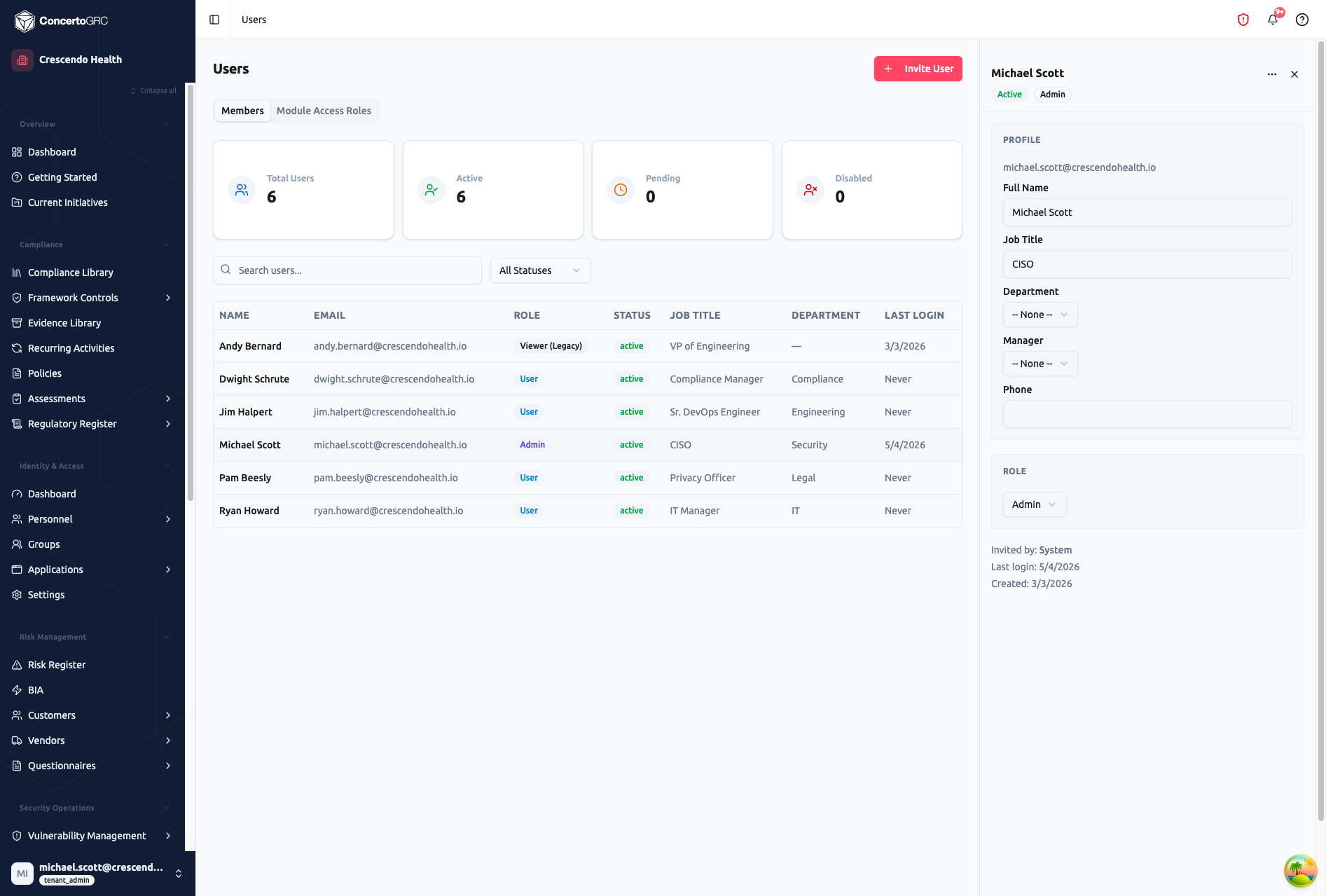Open the Evidence Library sidebar item

(64, 323)
